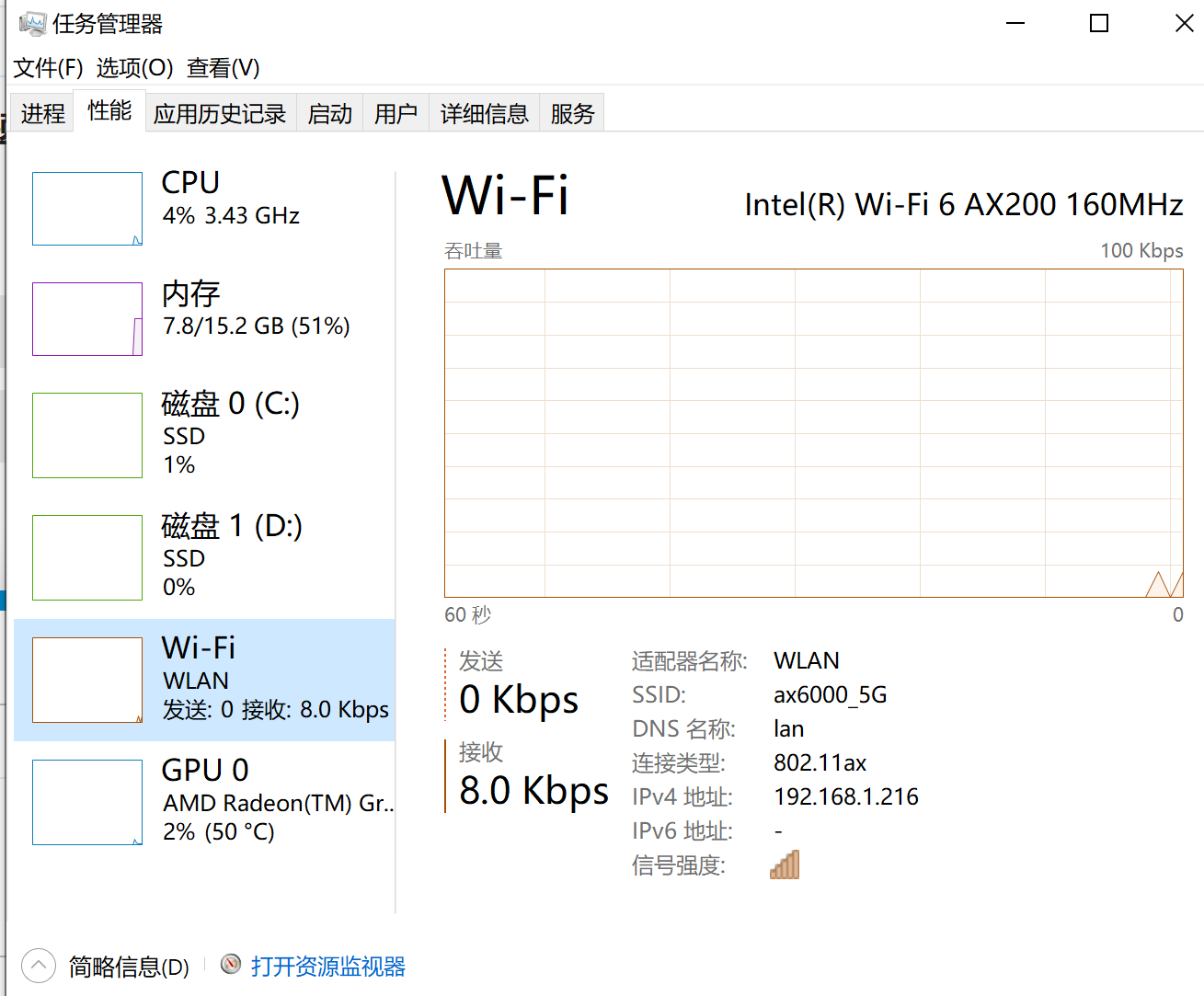
Task: Select the Wi-Fi WLAN entry in the sidebar
Action: (204, 680)
